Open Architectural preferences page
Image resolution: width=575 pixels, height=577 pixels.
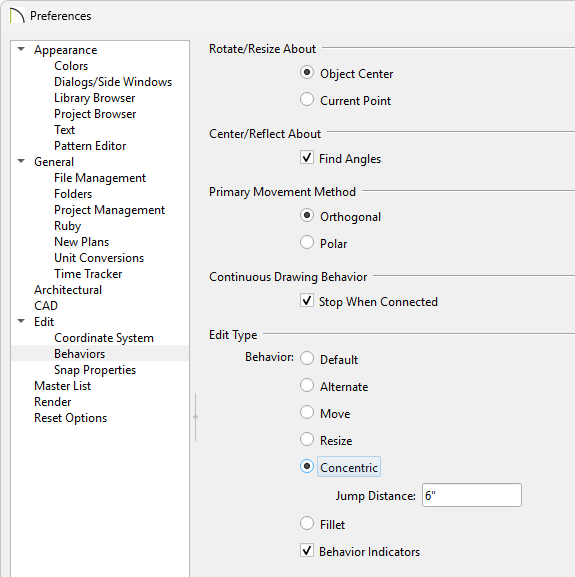pos(68,290)
